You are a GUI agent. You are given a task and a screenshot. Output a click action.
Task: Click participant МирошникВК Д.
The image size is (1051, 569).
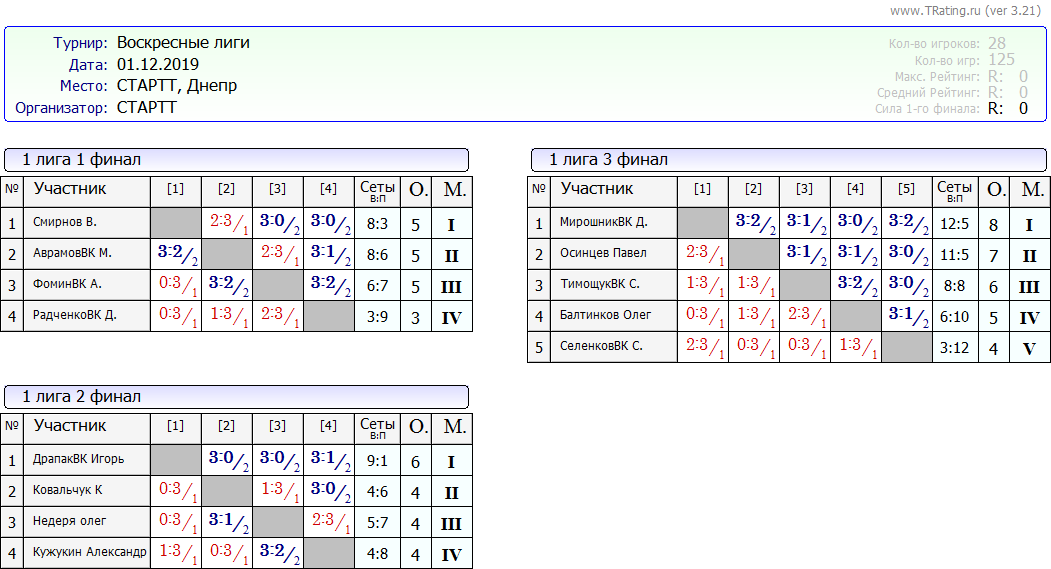pos(603,222)
